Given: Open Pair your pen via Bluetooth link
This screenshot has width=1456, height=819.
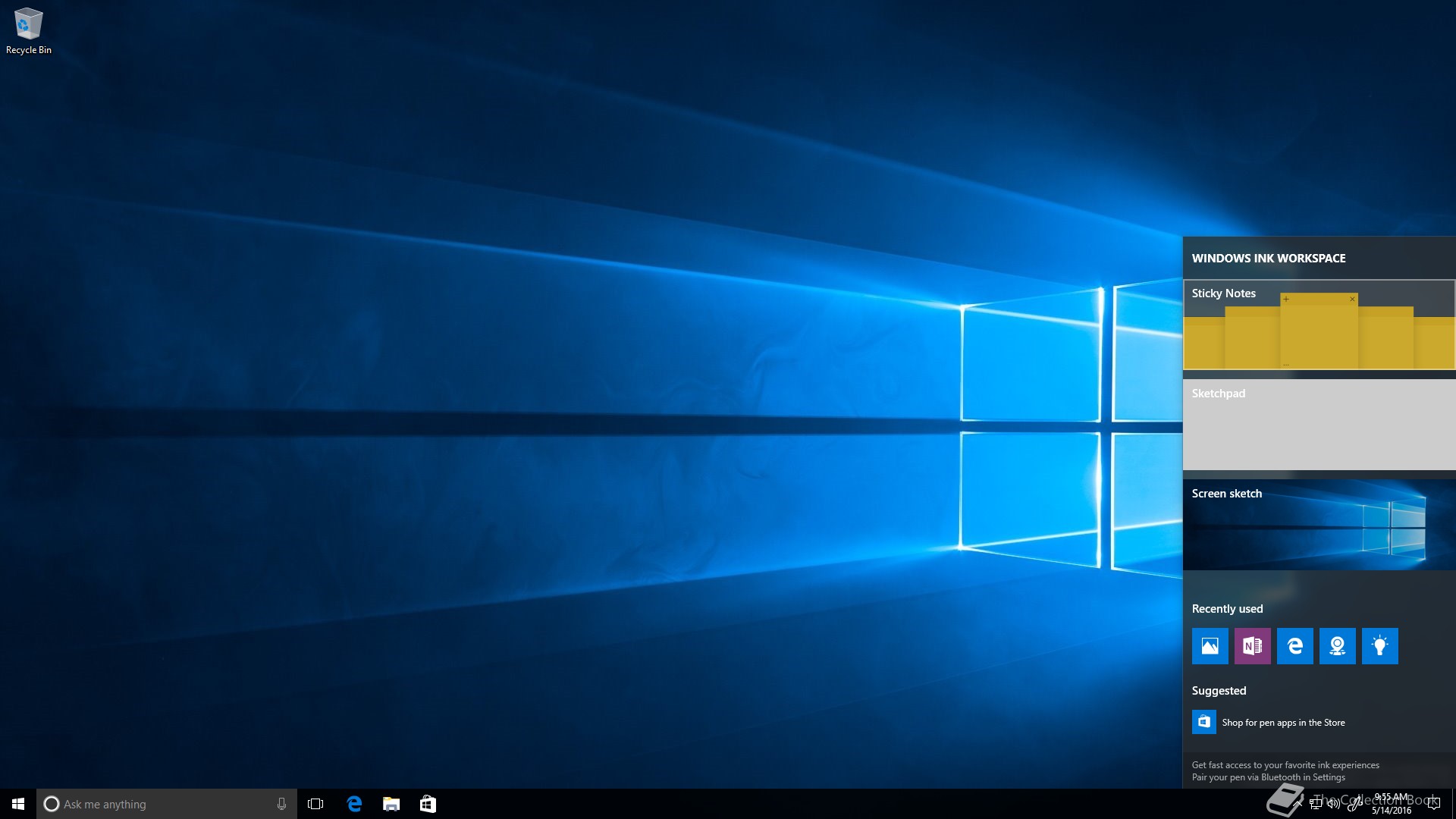Looking at the screenshot, I should click(1268, 777).
